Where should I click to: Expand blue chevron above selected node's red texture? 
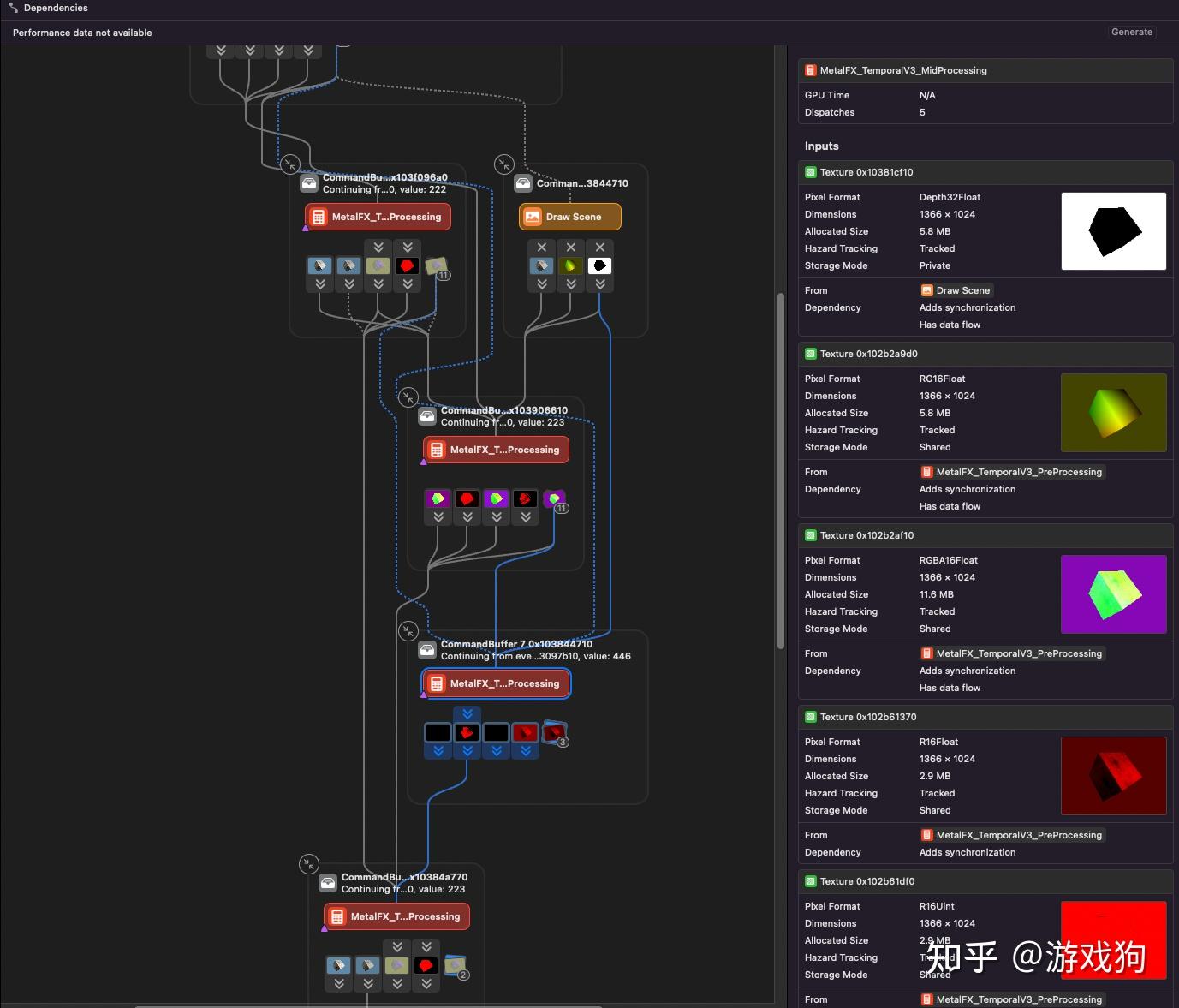click(467, 713)
